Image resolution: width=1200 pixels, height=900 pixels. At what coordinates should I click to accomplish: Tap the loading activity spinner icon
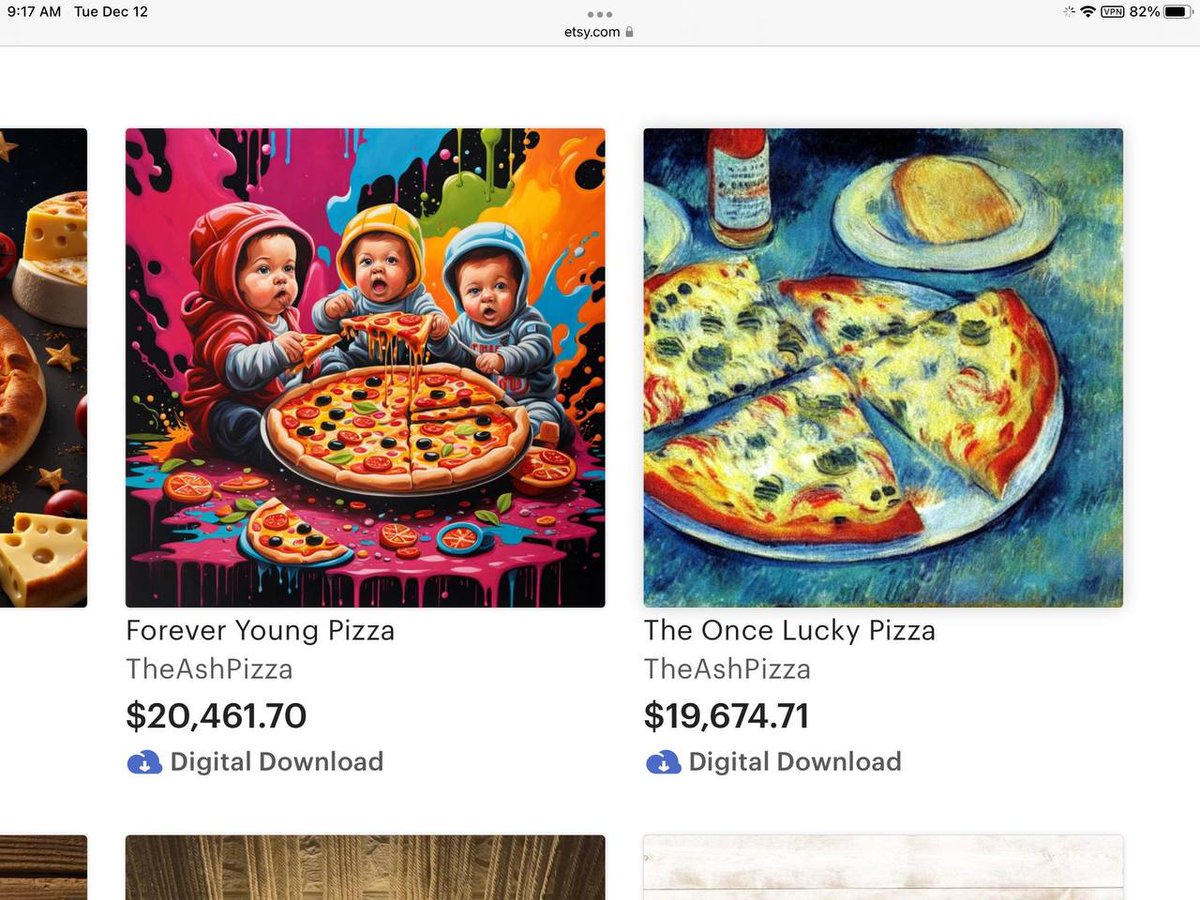pos(1068,12)
